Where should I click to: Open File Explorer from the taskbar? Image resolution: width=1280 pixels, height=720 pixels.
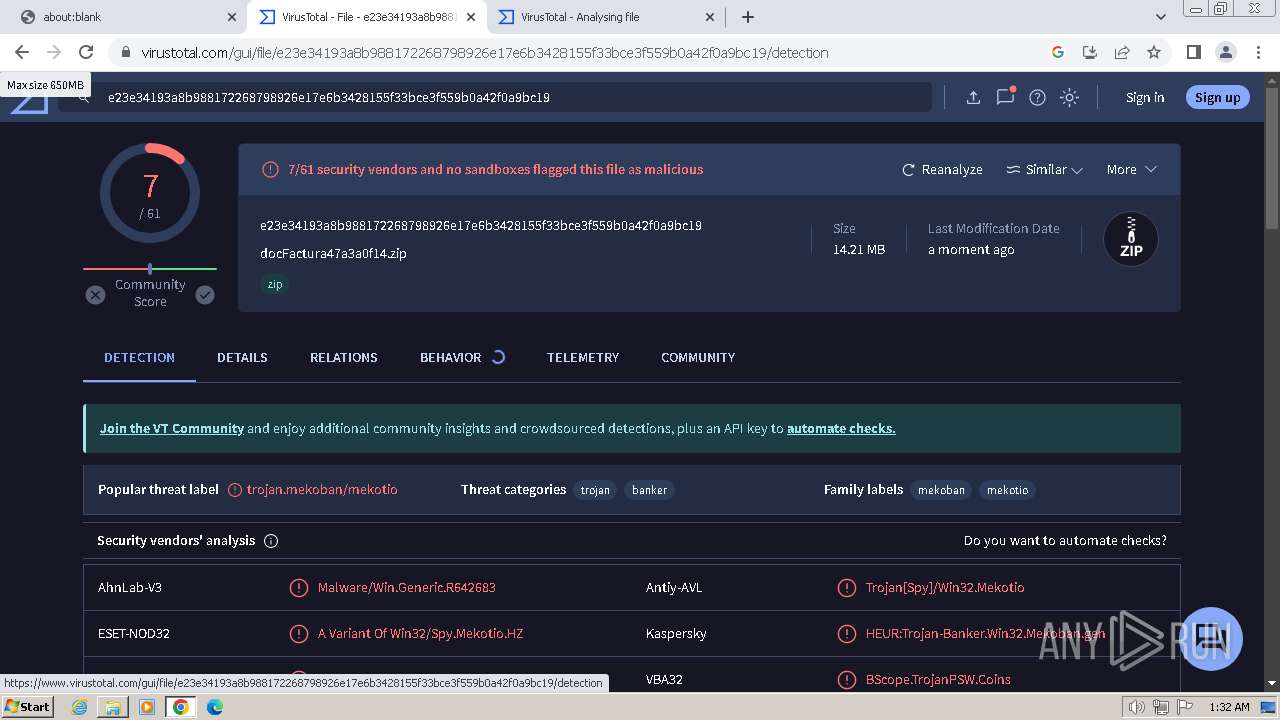pos(113,707)
